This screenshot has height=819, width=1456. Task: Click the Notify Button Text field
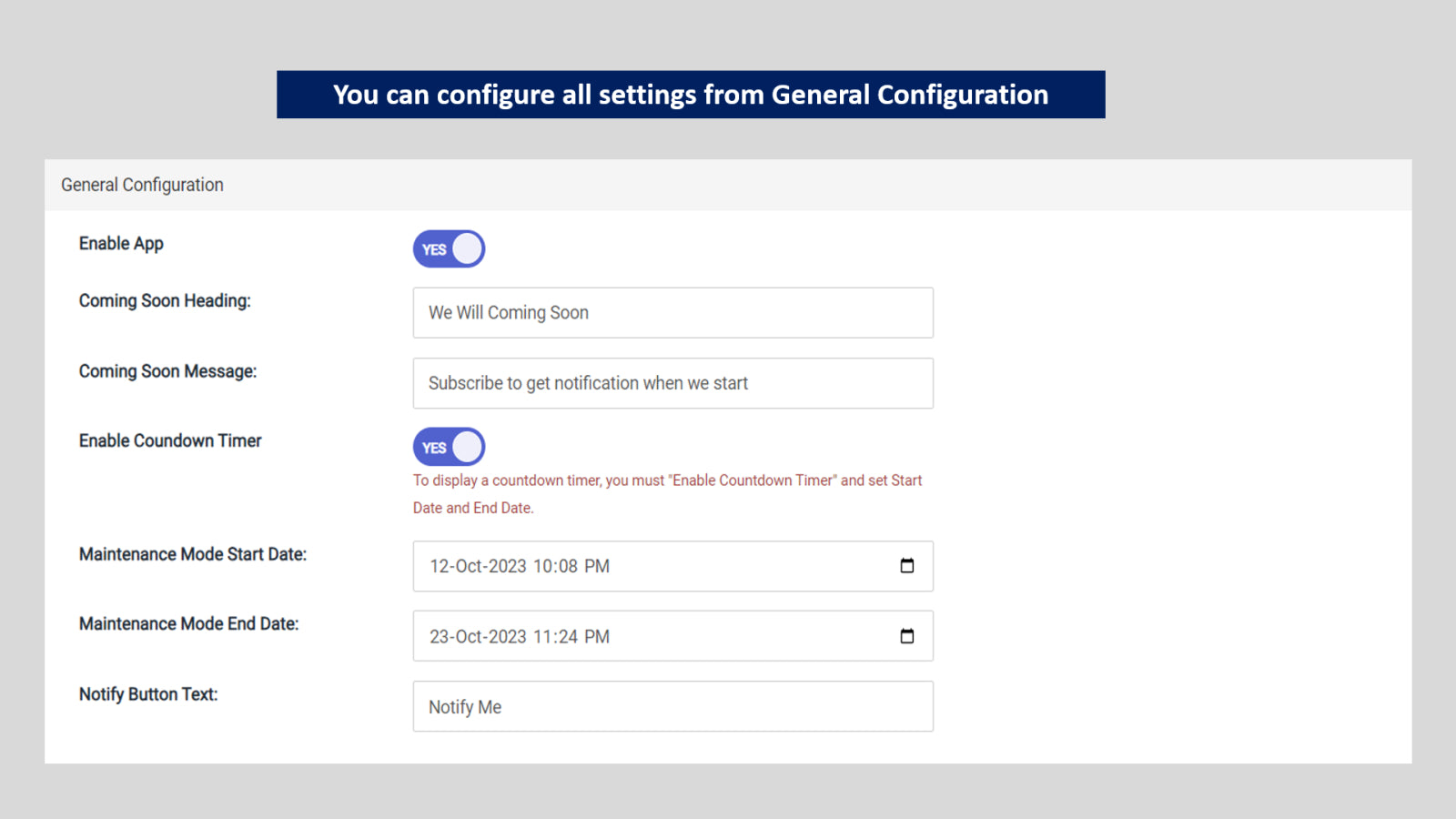(672, 707)
